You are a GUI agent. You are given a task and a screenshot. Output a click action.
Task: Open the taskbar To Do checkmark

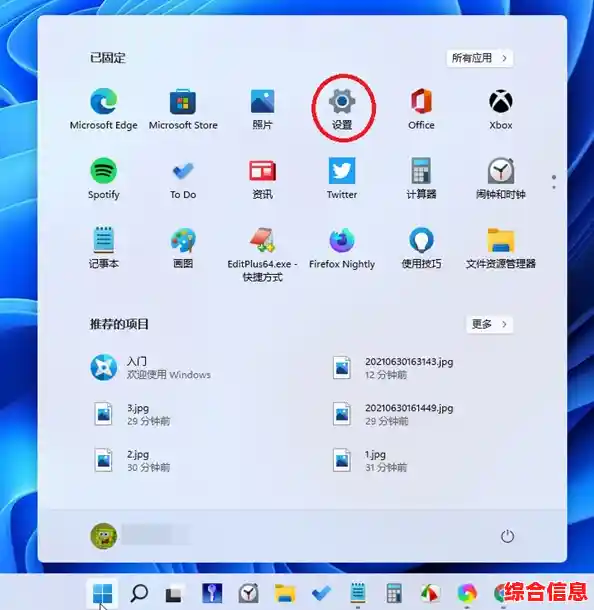point(321,593)
